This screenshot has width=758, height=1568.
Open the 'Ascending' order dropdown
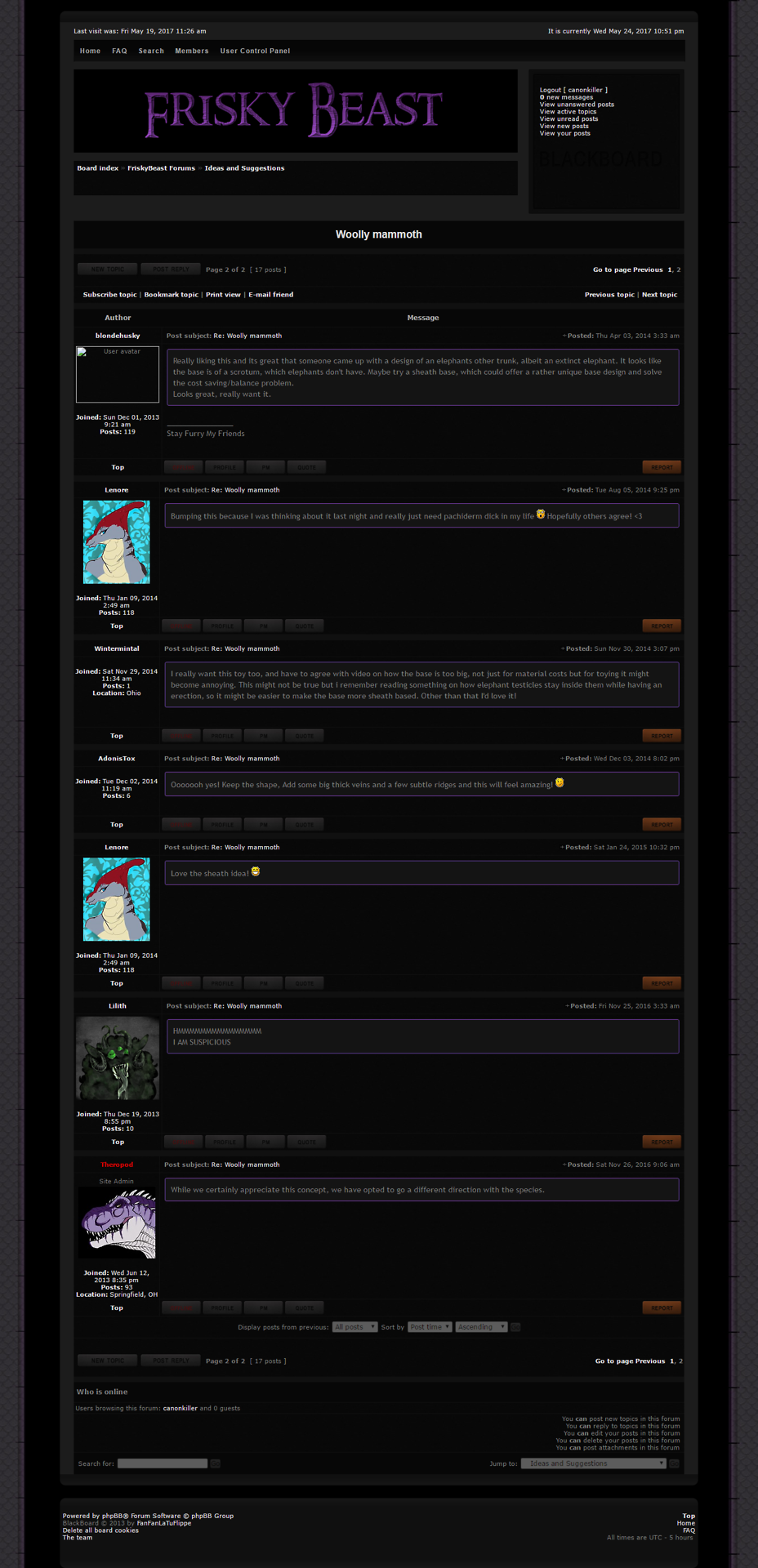[482, 1327]
